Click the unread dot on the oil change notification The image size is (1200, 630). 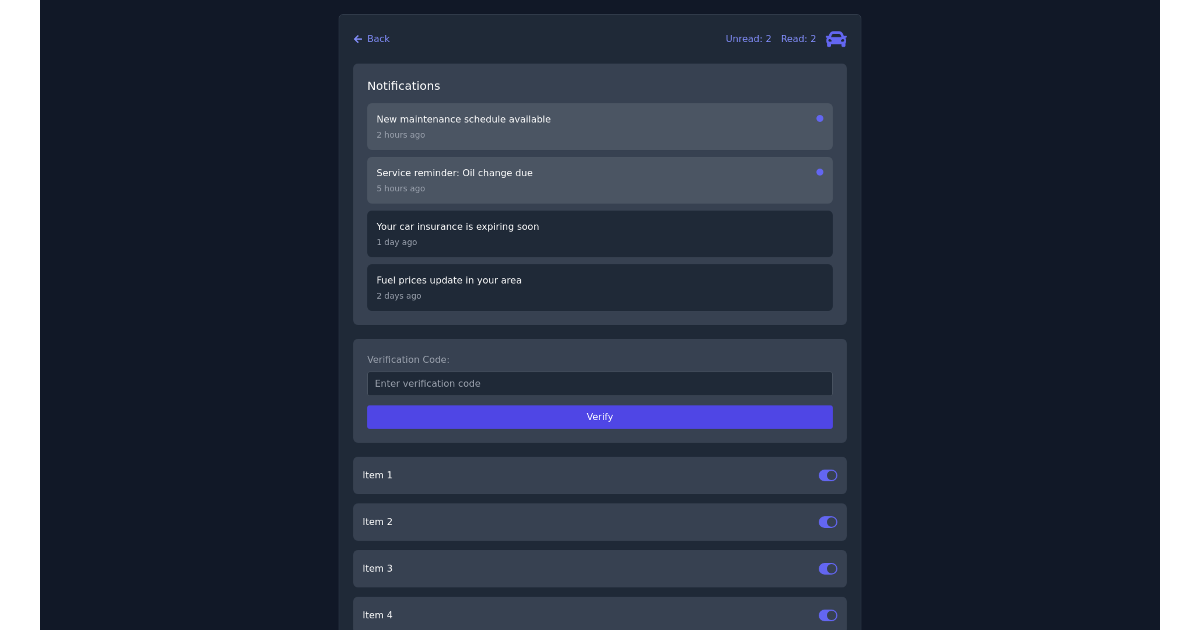(818, 171)
